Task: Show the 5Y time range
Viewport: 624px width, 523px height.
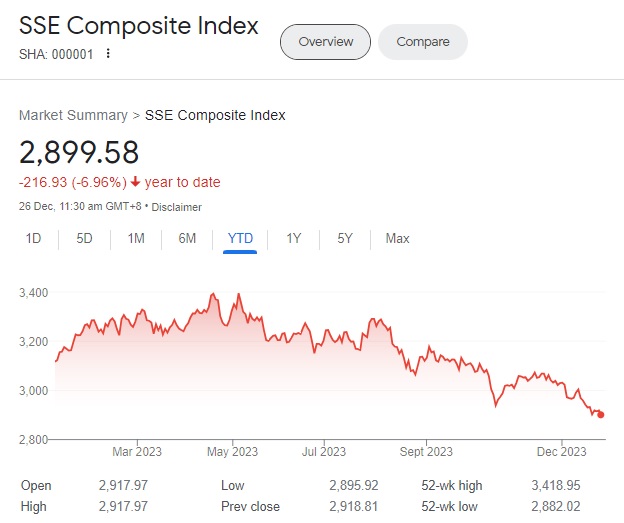Action: (x=345, y=238)
